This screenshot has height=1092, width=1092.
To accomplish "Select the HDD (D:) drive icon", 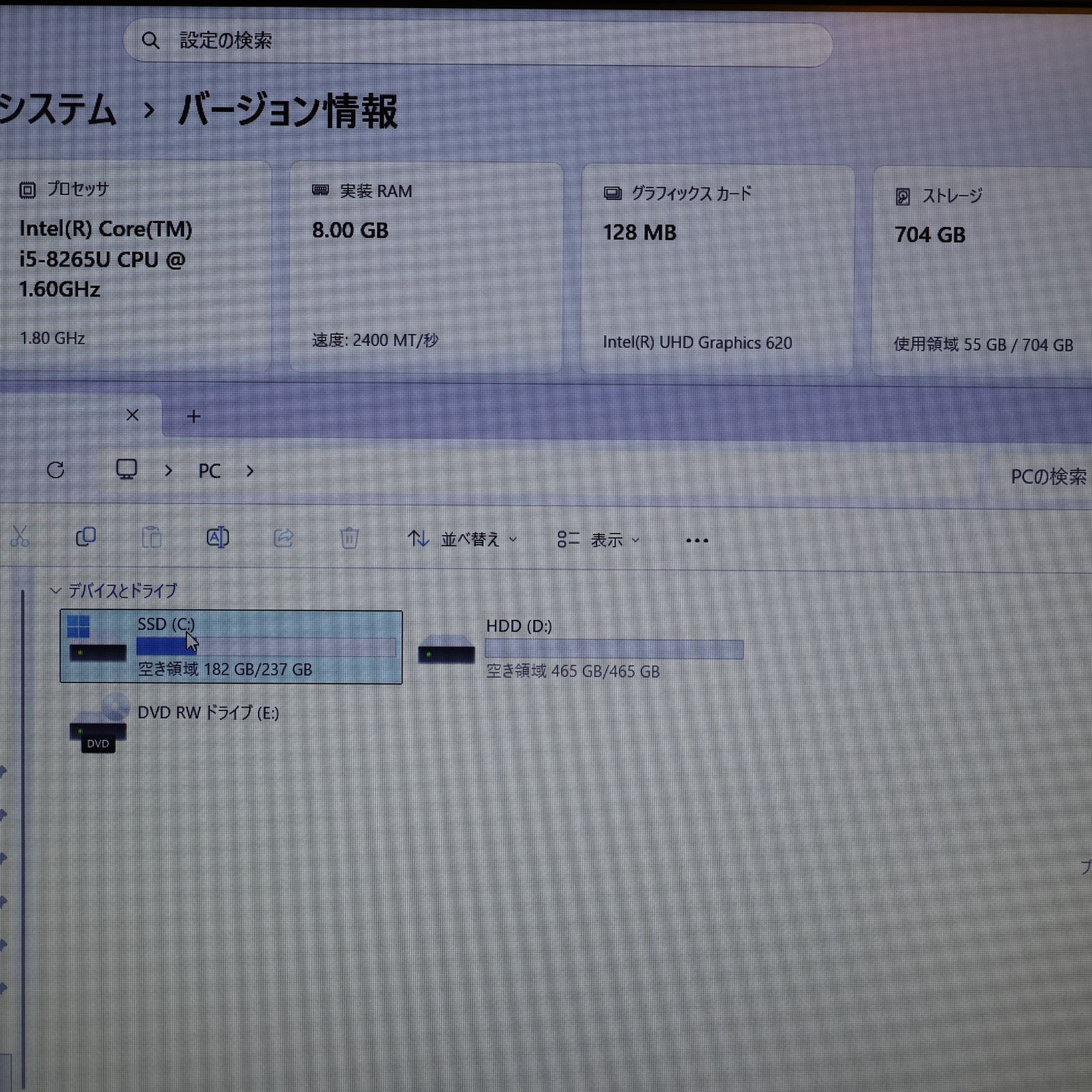I will (446, 649).
